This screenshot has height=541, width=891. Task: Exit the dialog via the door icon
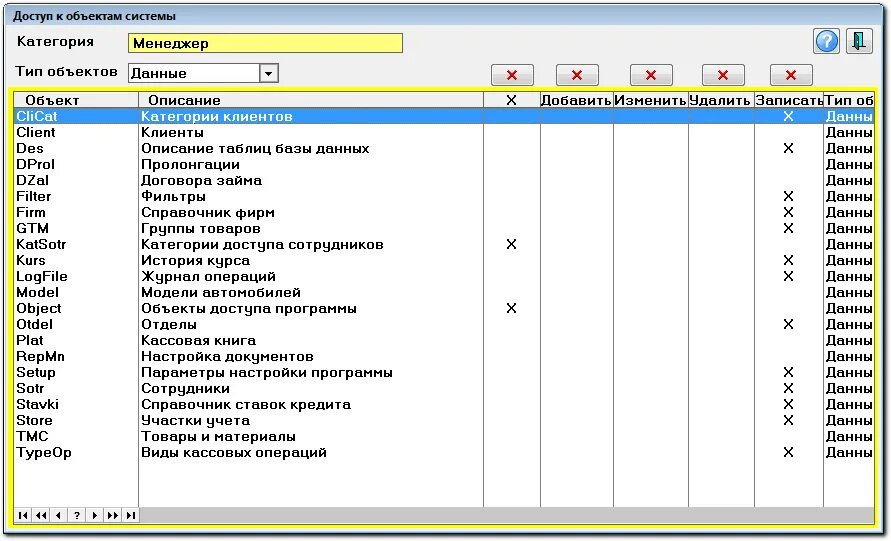859,41
